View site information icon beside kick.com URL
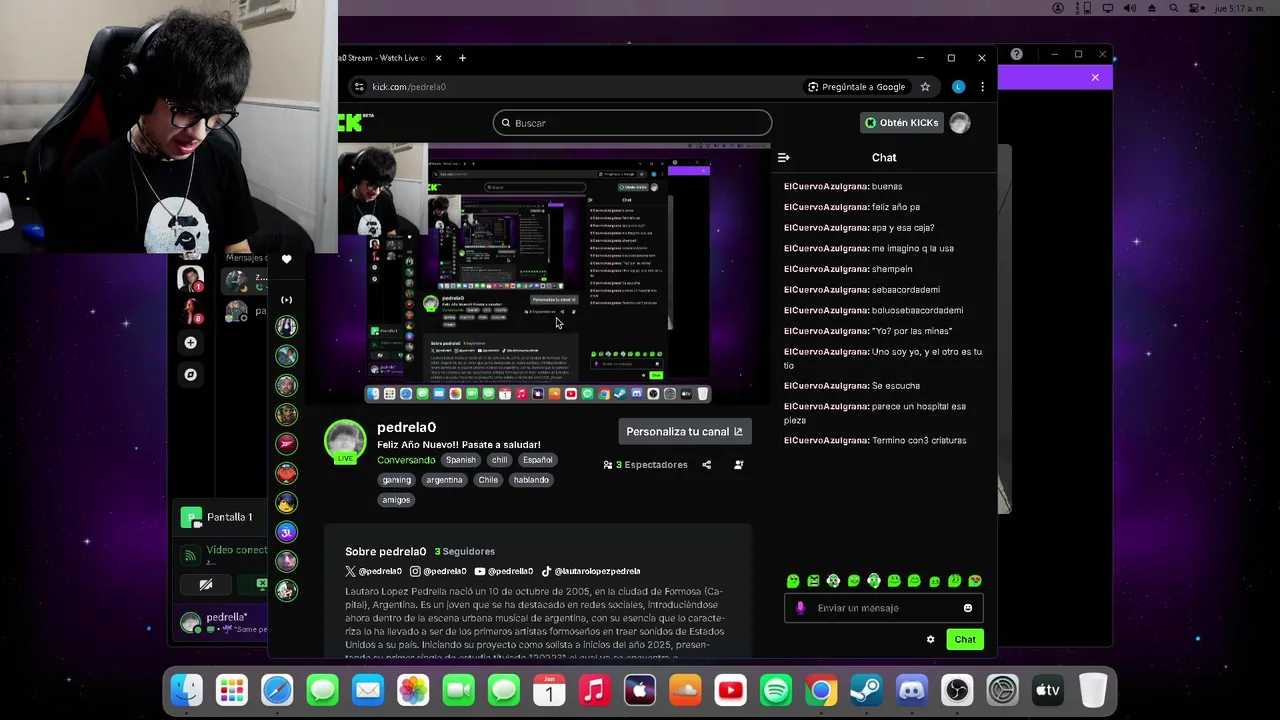 point(359,87)
